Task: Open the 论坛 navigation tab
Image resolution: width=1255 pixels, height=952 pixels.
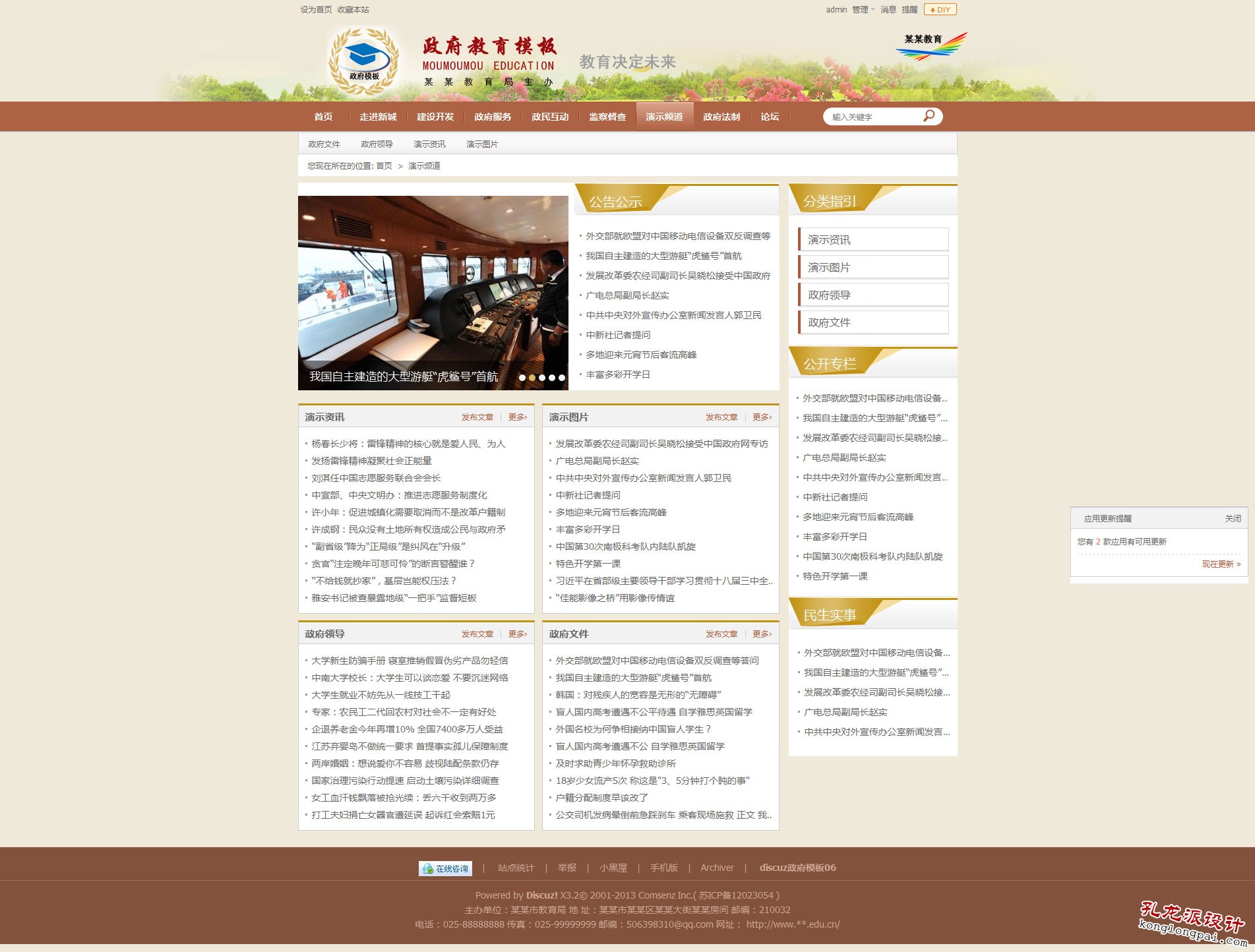Action: pos(770,117)
